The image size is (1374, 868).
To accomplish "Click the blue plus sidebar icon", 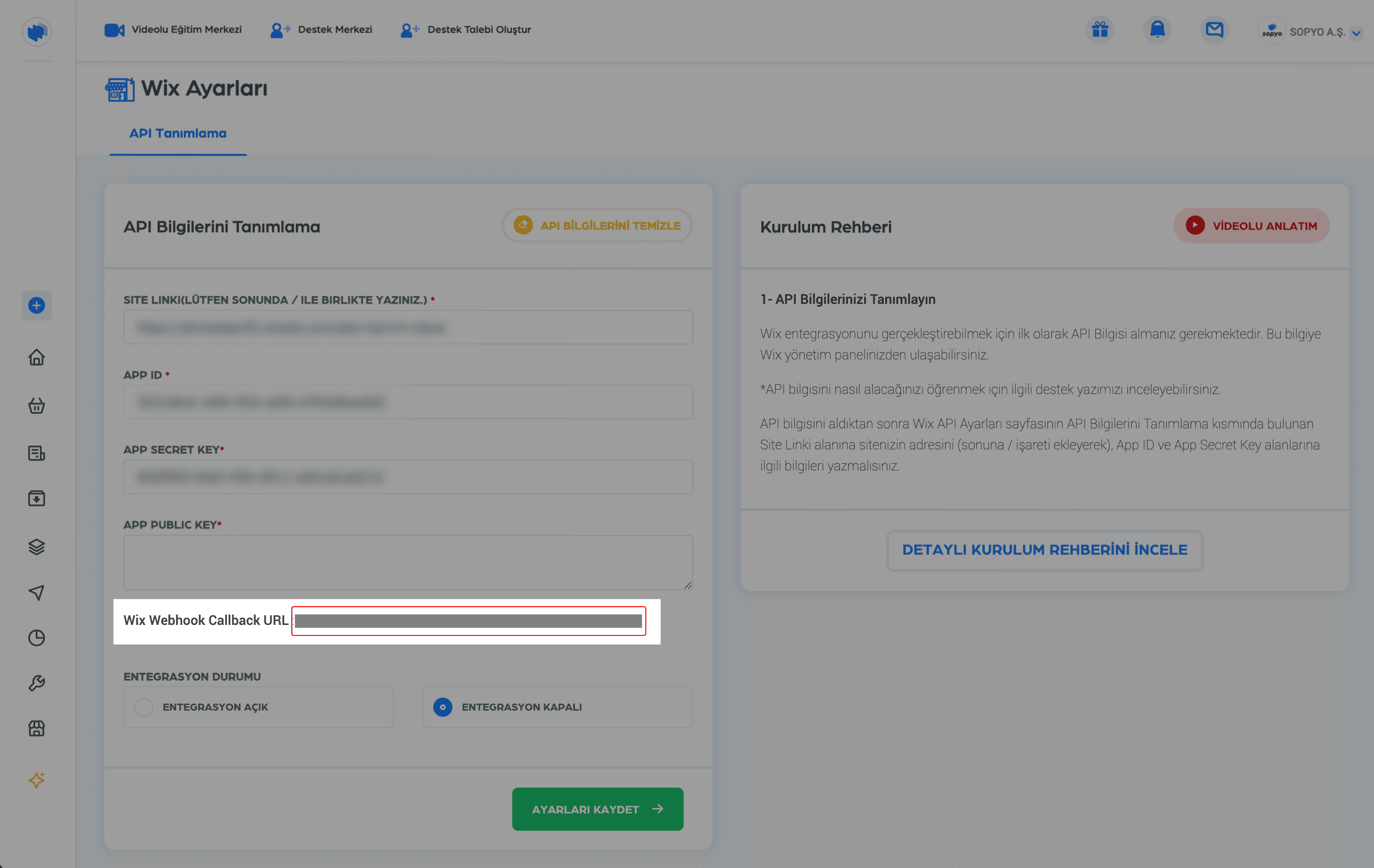I will 36,306.
